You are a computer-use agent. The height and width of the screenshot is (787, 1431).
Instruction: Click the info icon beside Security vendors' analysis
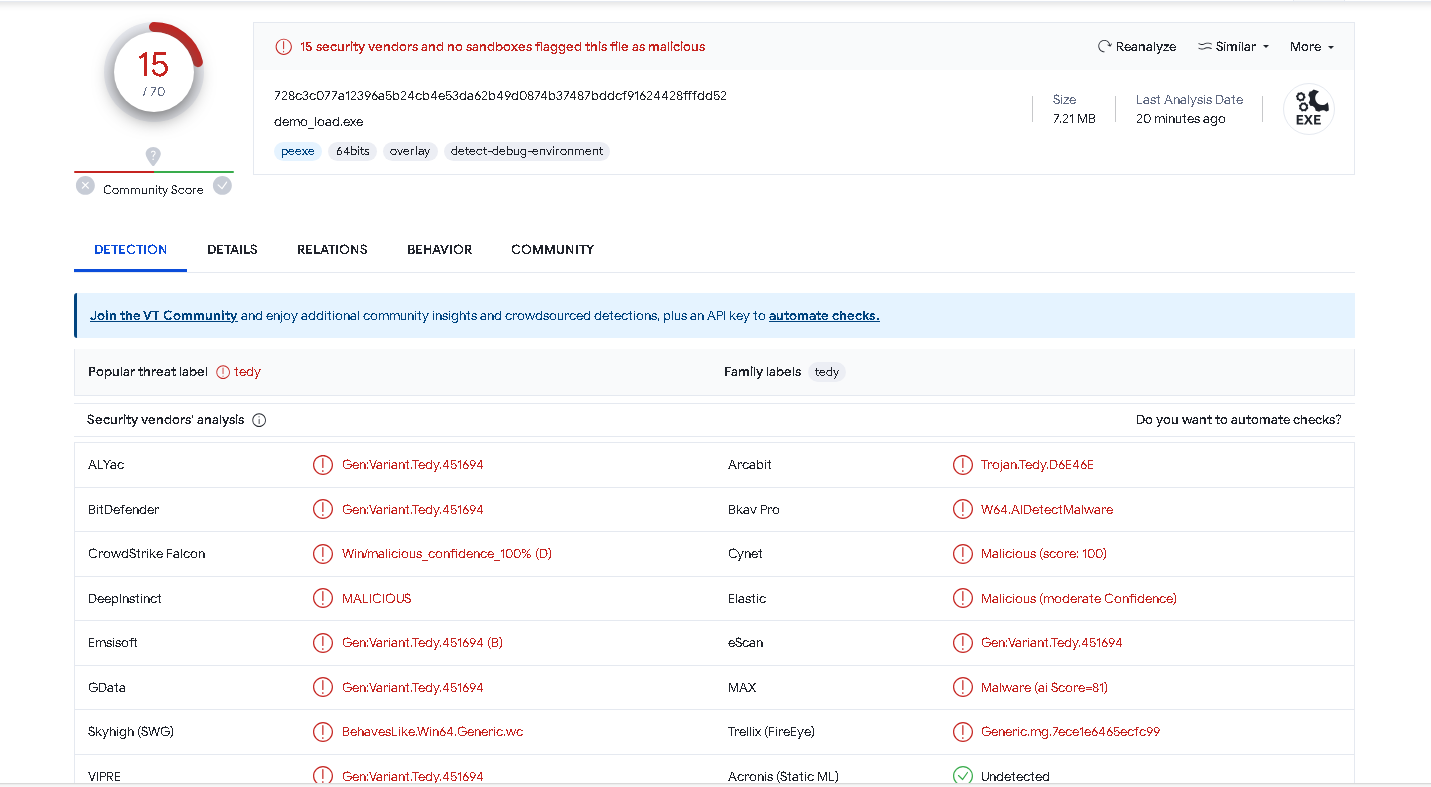pos(259,420)
